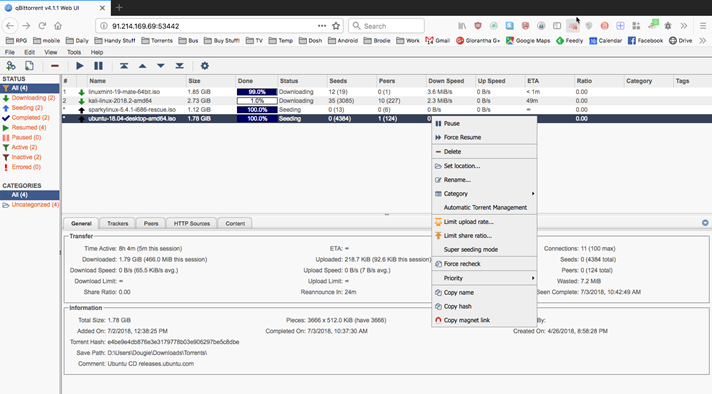Open the Edit menu
The width and height of the screenshot is (712, 394).
pyautogui.click(x=30, y=52)
